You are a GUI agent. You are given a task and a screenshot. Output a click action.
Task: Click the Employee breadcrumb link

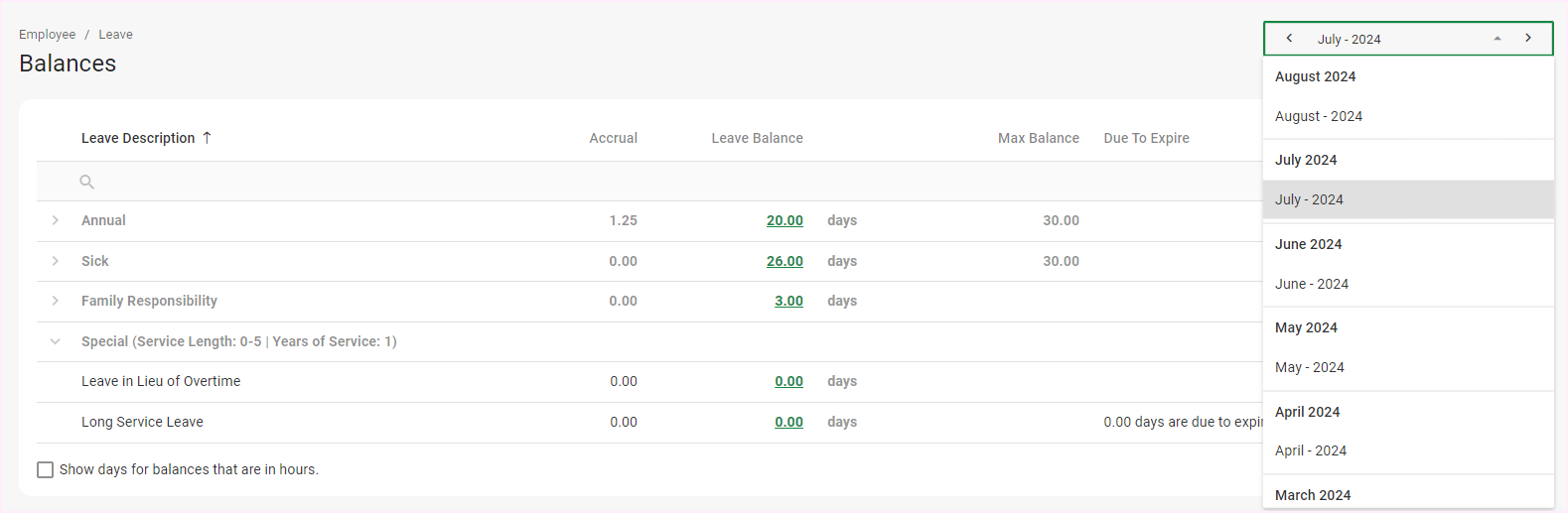coord(47,34)
